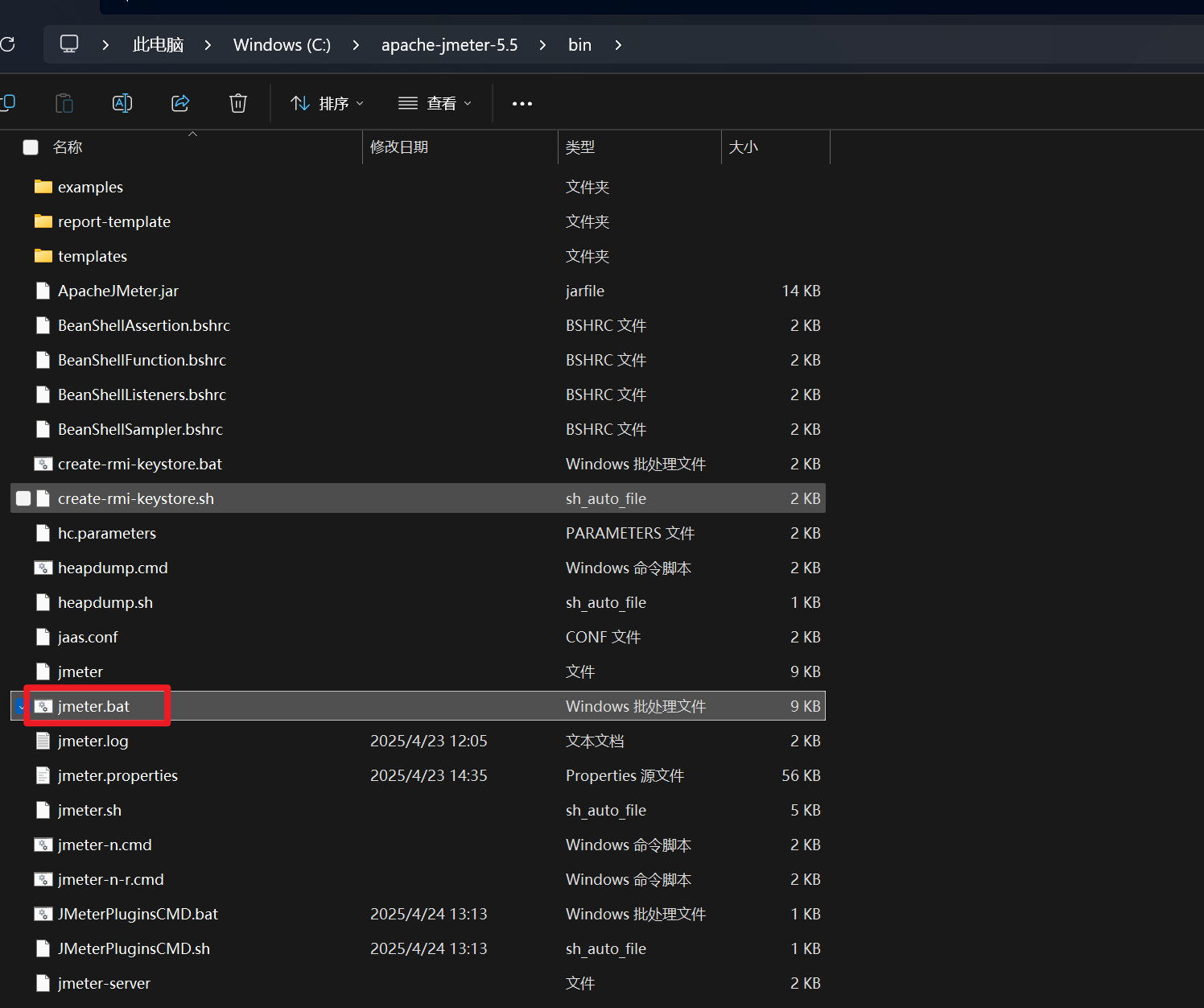The image size is (1204, 1008).
Task: Expand chevron after Windows (C:) breadcrumb
Action: pos(356,45)
